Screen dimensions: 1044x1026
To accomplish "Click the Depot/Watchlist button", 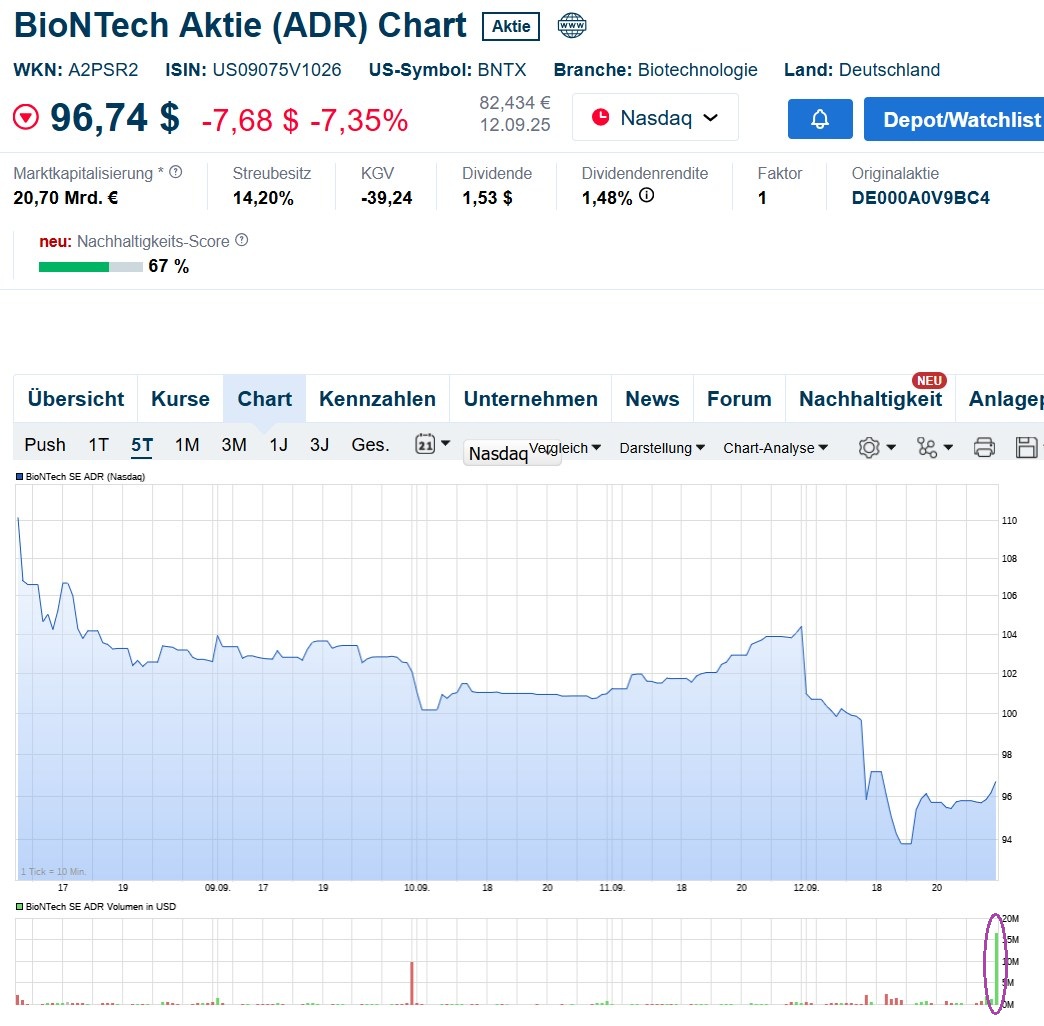I will 953,119.
